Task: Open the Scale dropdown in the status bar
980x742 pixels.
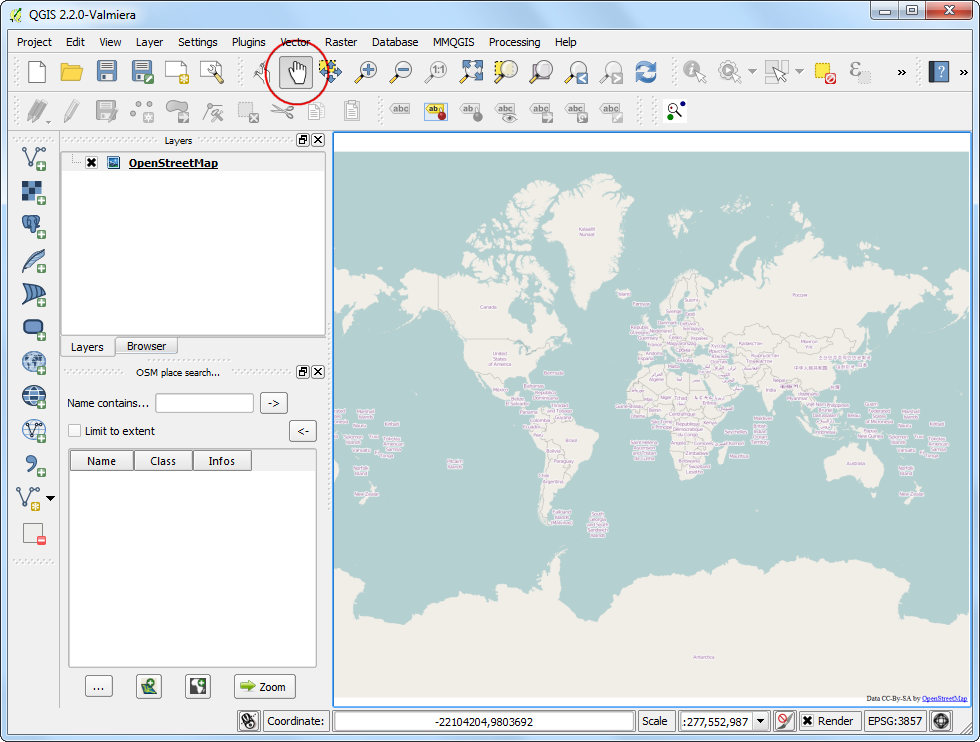Action: pos(760,721)
